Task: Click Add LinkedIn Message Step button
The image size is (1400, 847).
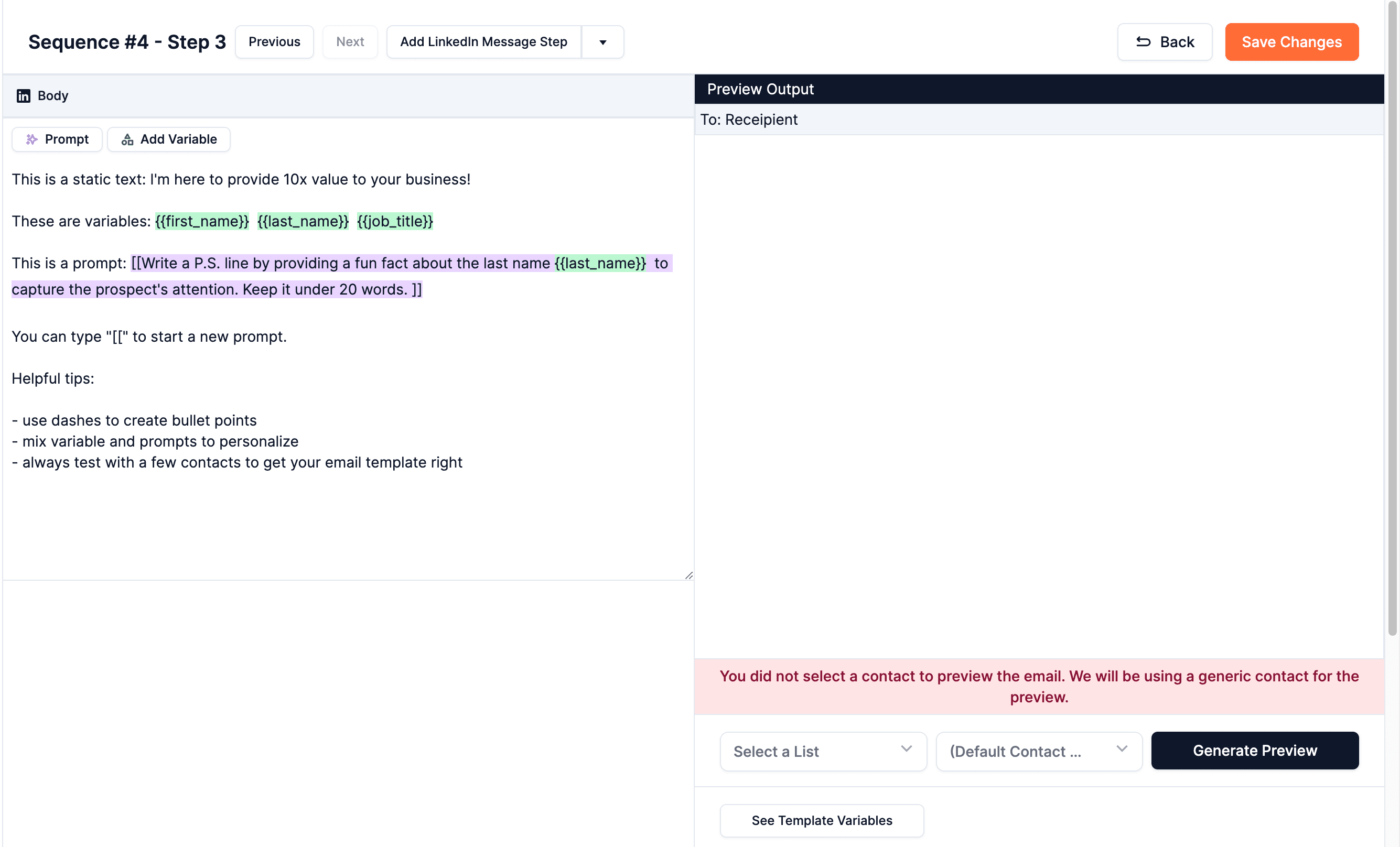Action: coord(483,42)
